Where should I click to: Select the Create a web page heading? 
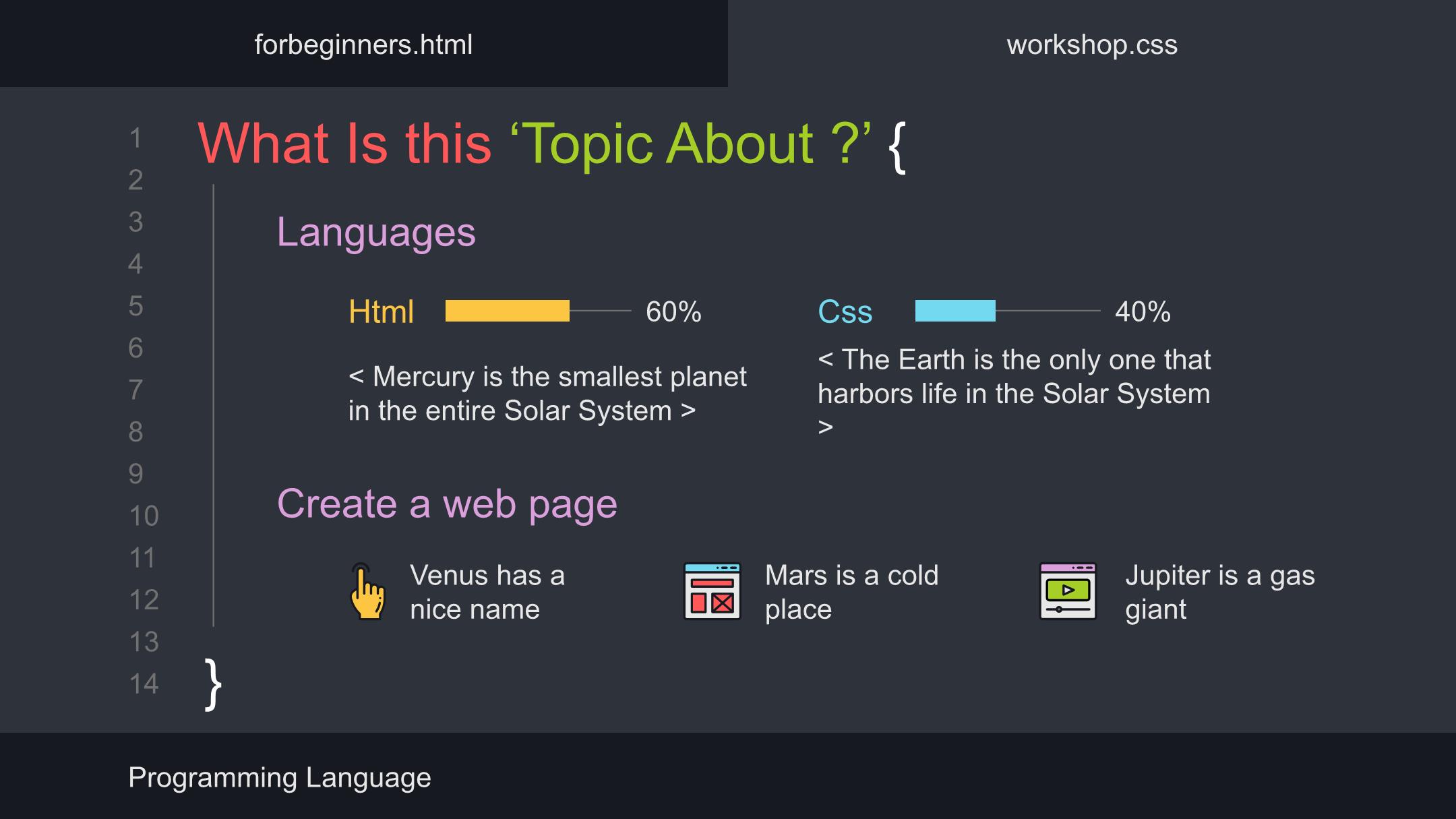[x=447, y=504]
